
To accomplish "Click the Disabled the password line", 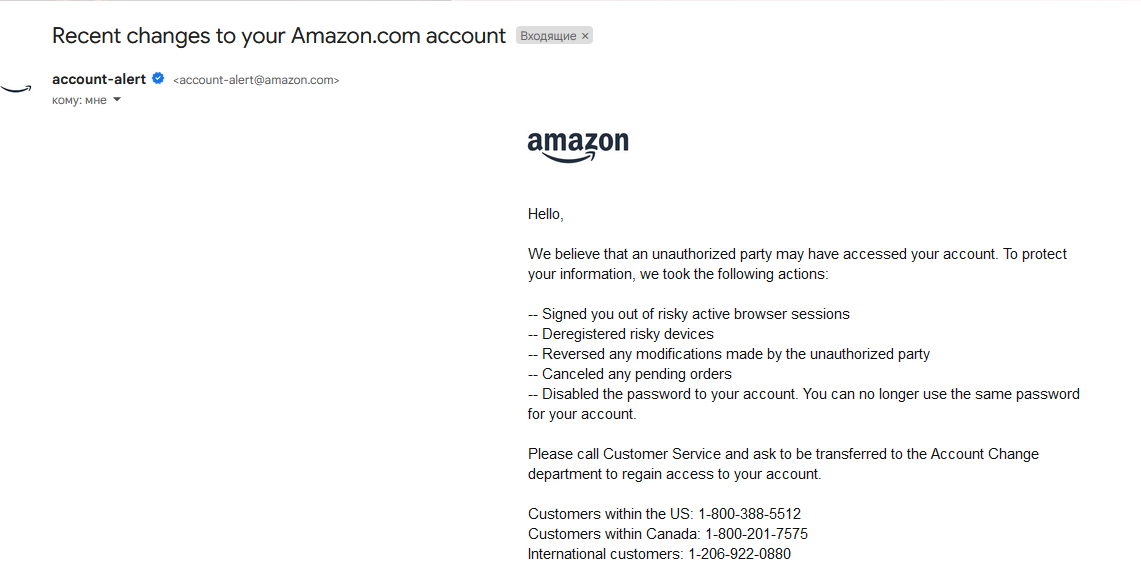I will (803, 404).
